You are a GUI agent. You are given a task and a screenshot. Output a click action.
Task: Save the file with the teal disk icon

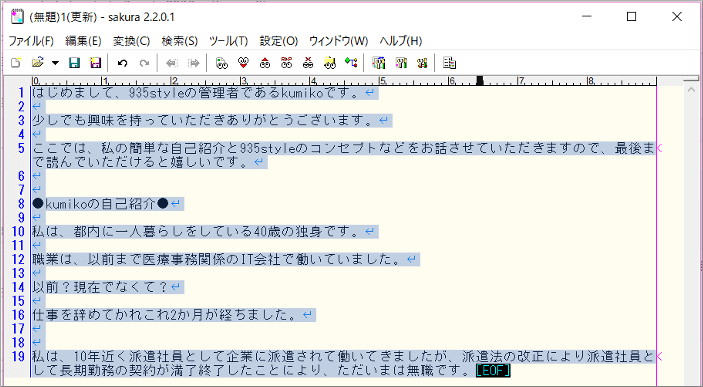(74, 63)
